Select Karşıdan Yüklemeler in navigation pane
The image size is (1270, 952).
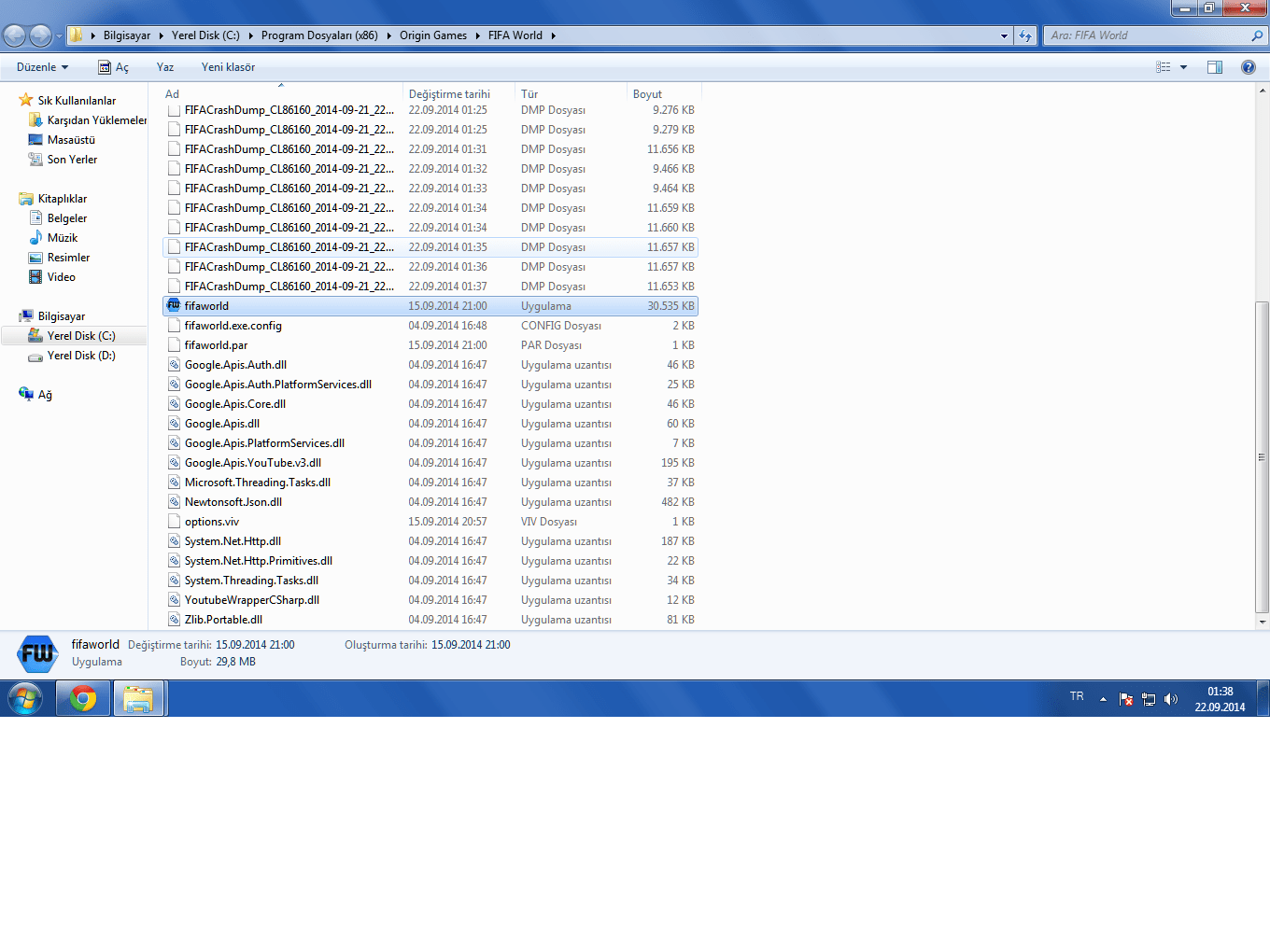tap(97, 119)
